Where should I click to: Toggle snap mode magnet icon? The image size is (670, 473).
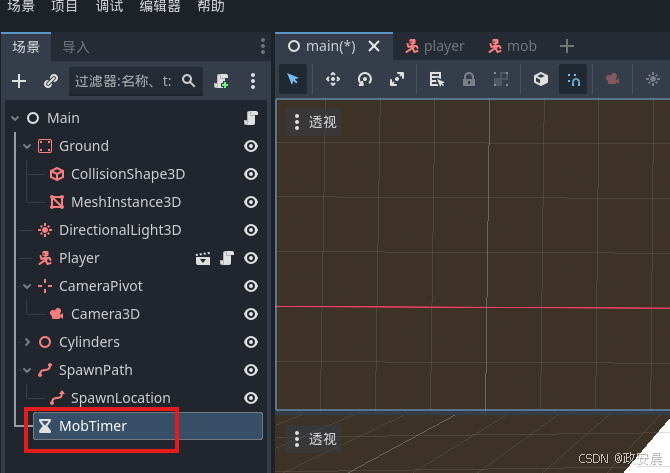pos(573,79)
